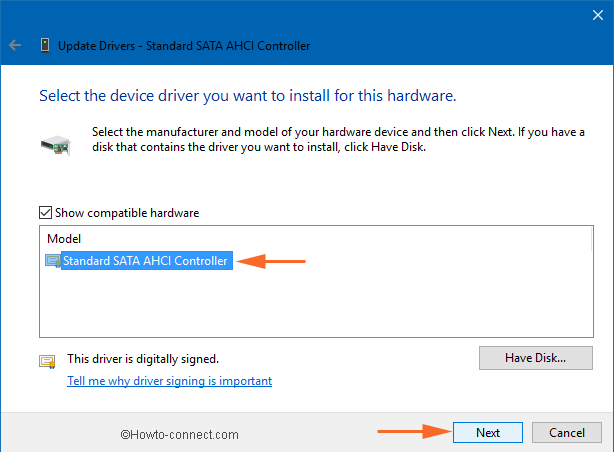Click the Model column header

(64, 239)
